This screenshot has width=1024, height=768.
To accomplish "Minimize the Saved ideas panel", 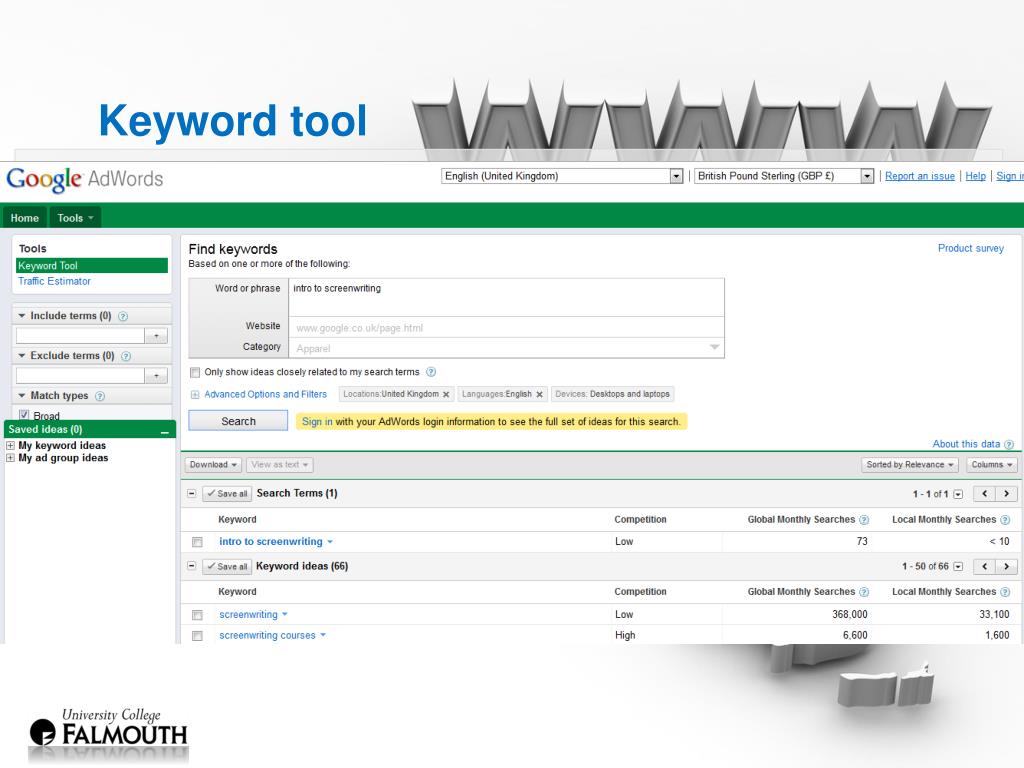I will [x=165, y=431].
